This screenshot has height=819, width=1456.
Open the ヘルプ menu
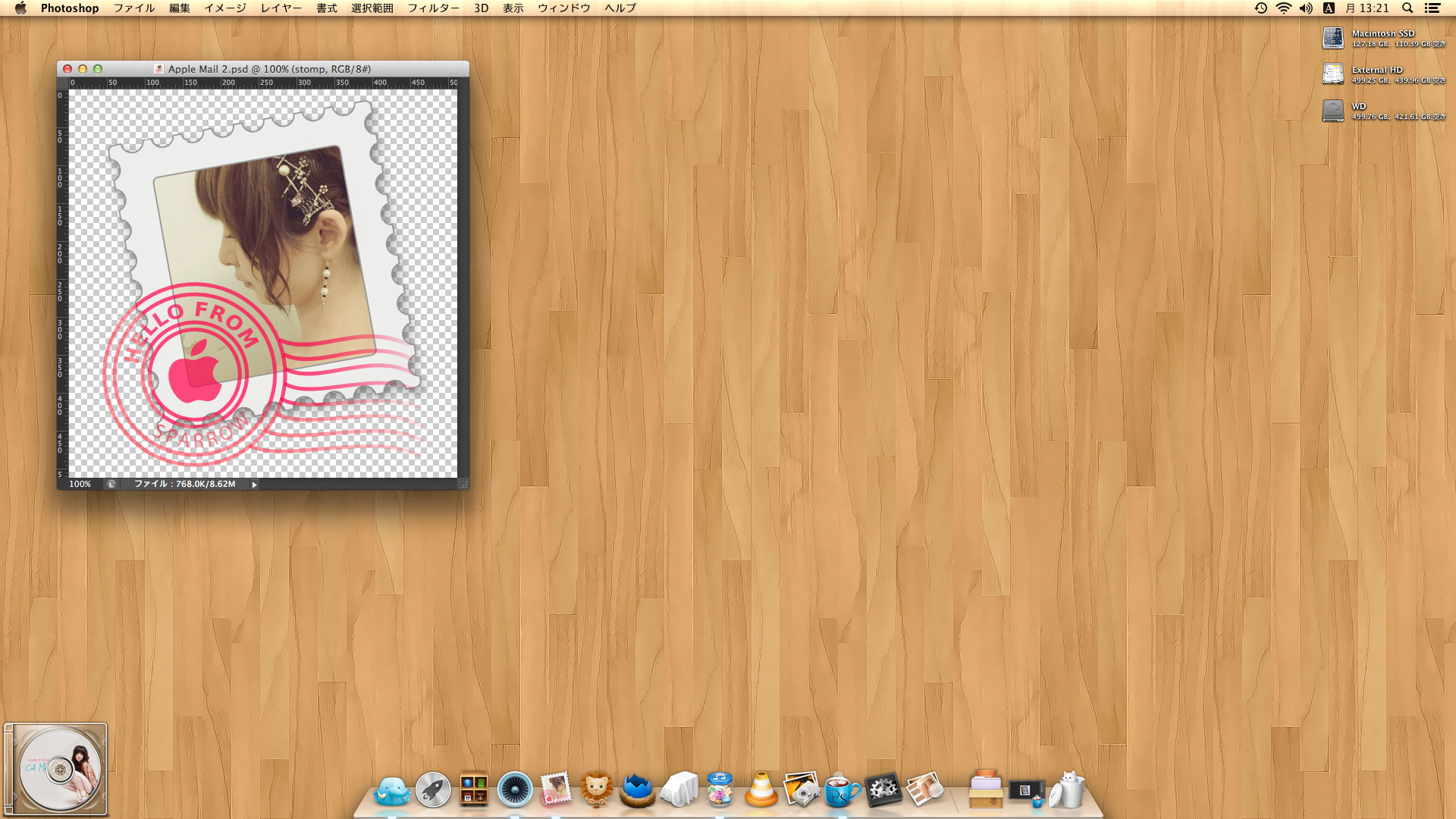(620, 8)
